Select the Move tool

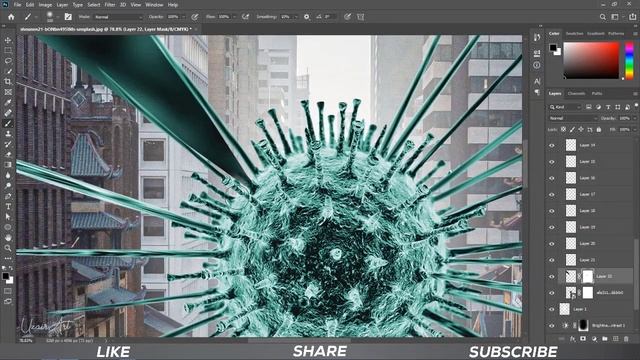coord(8,40)
